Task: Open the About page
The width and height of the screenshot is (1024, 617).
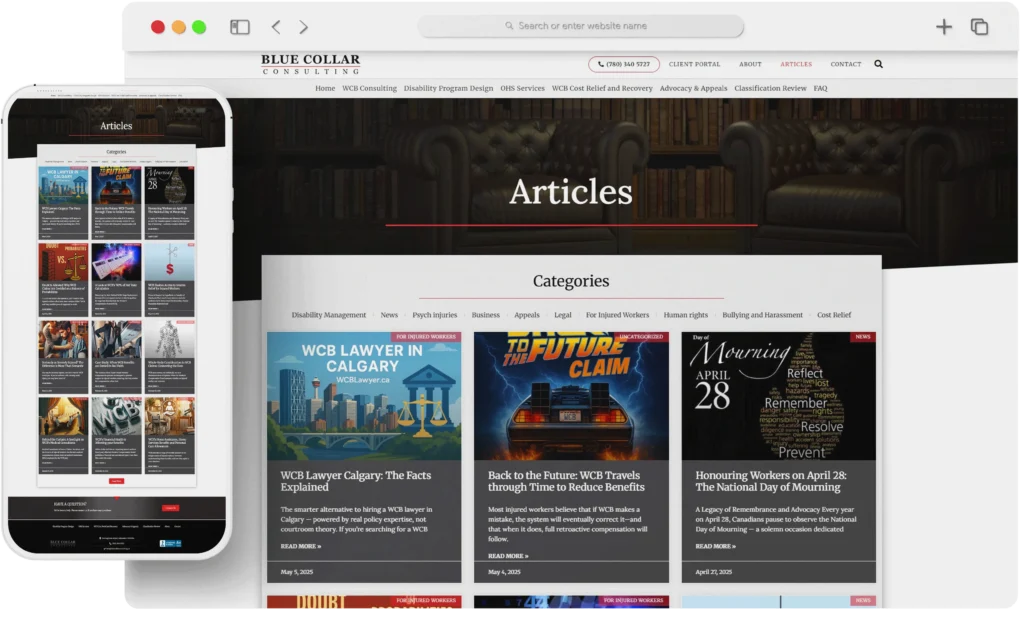Action: coord(750,64)
